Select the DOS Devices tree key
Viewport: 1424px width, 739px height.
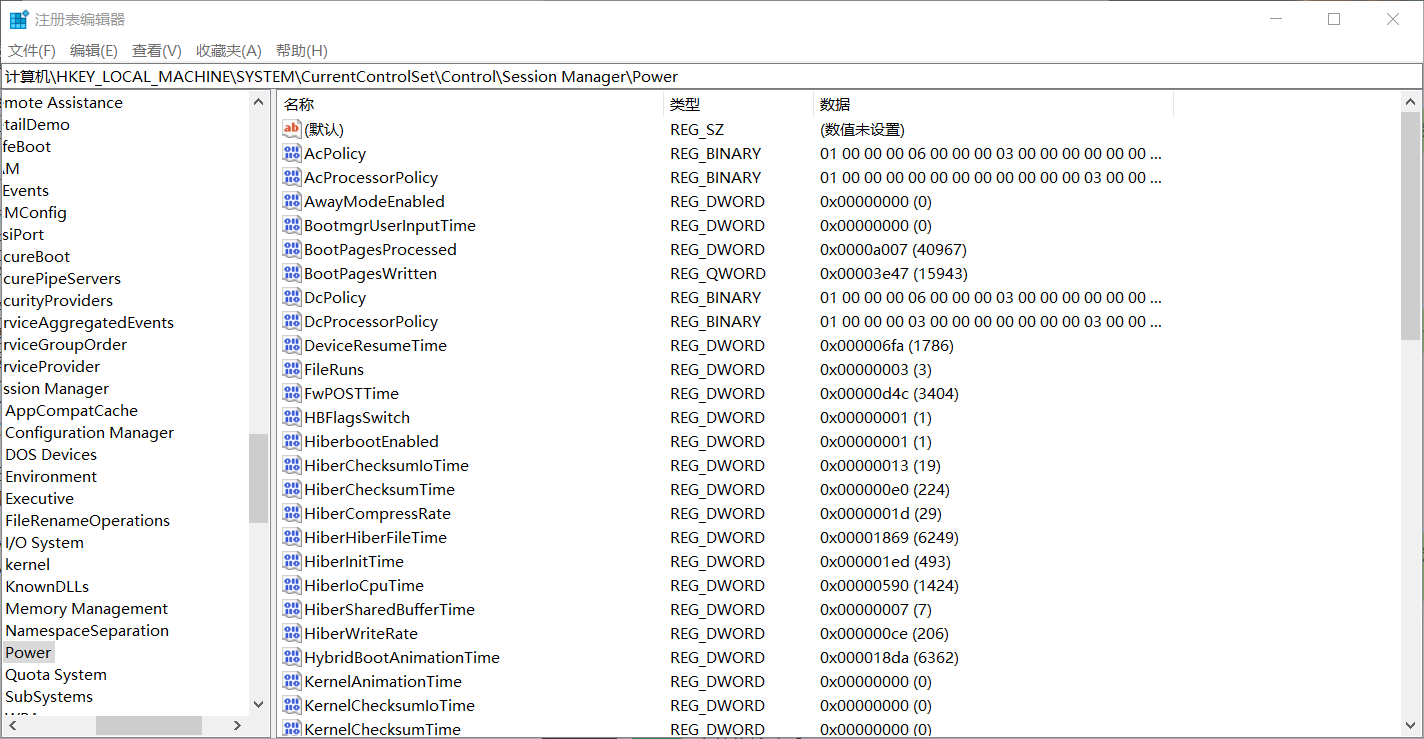click(51, 454)
